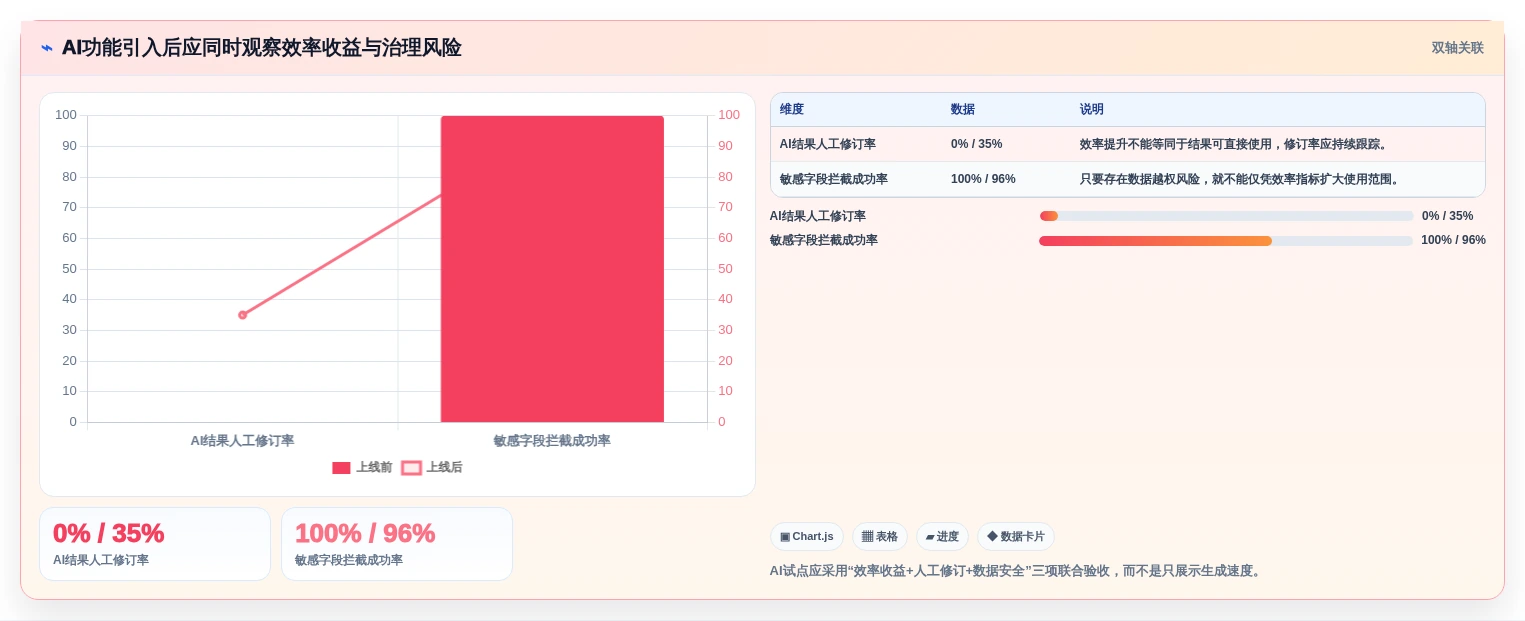Click the 数据 column header
This screenshot has height=621, width=1525.
[x=963, y=110]
